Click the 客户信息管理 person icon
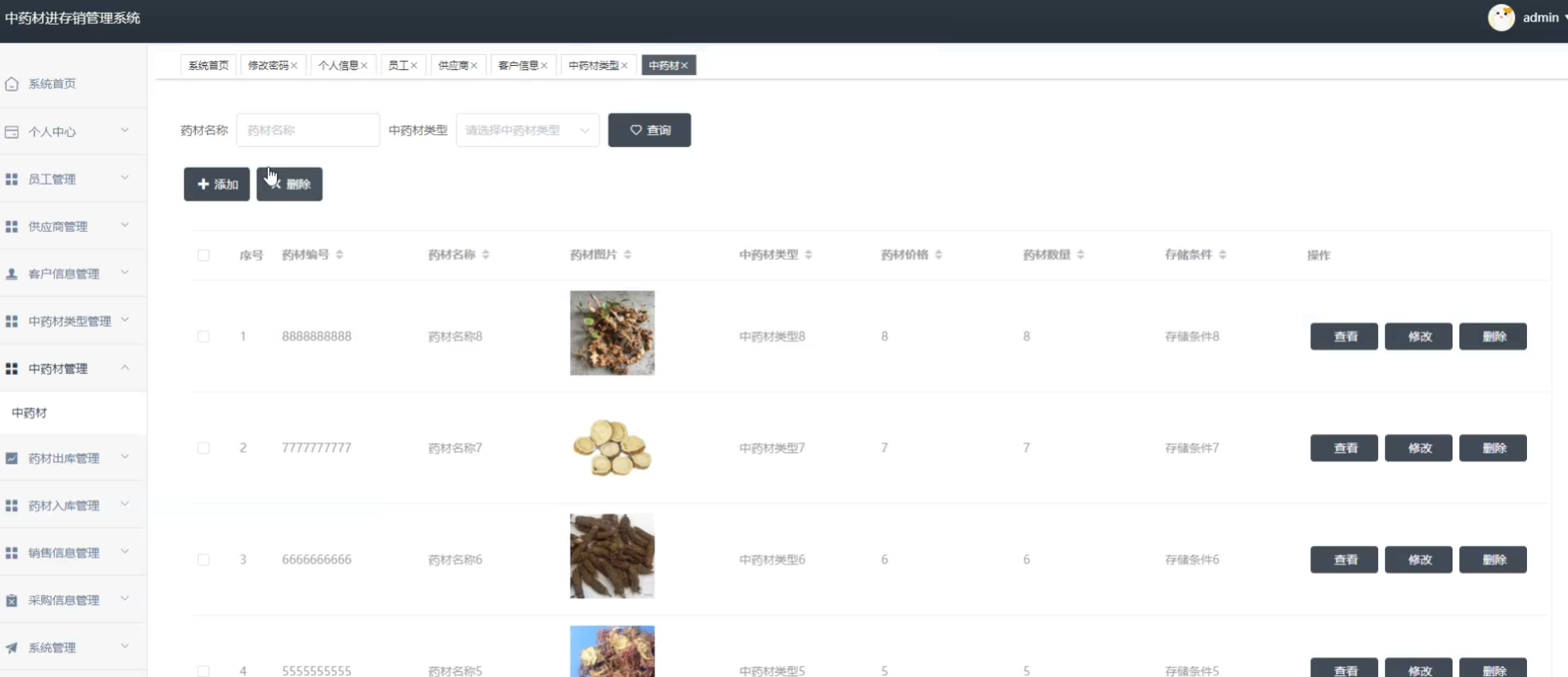The height and width of the screenshot is (677, 1568). (11, 274)
